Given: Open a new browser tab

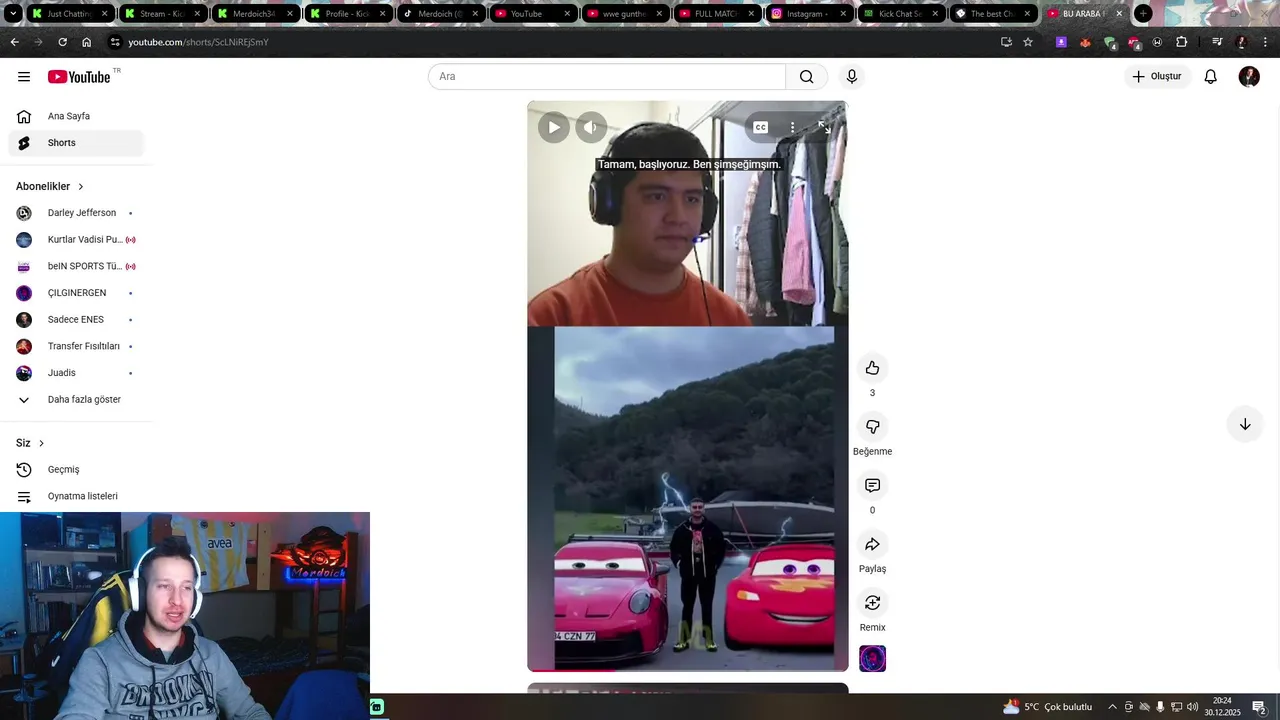Looking at the screenshot, I should click(x=1143, y=14).
